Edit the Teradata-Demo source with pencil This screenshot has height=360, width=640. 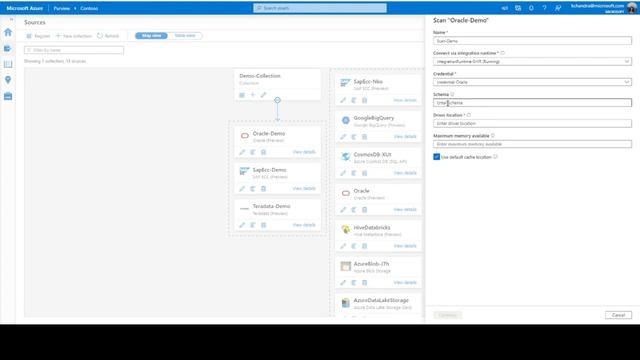[242, 225]
